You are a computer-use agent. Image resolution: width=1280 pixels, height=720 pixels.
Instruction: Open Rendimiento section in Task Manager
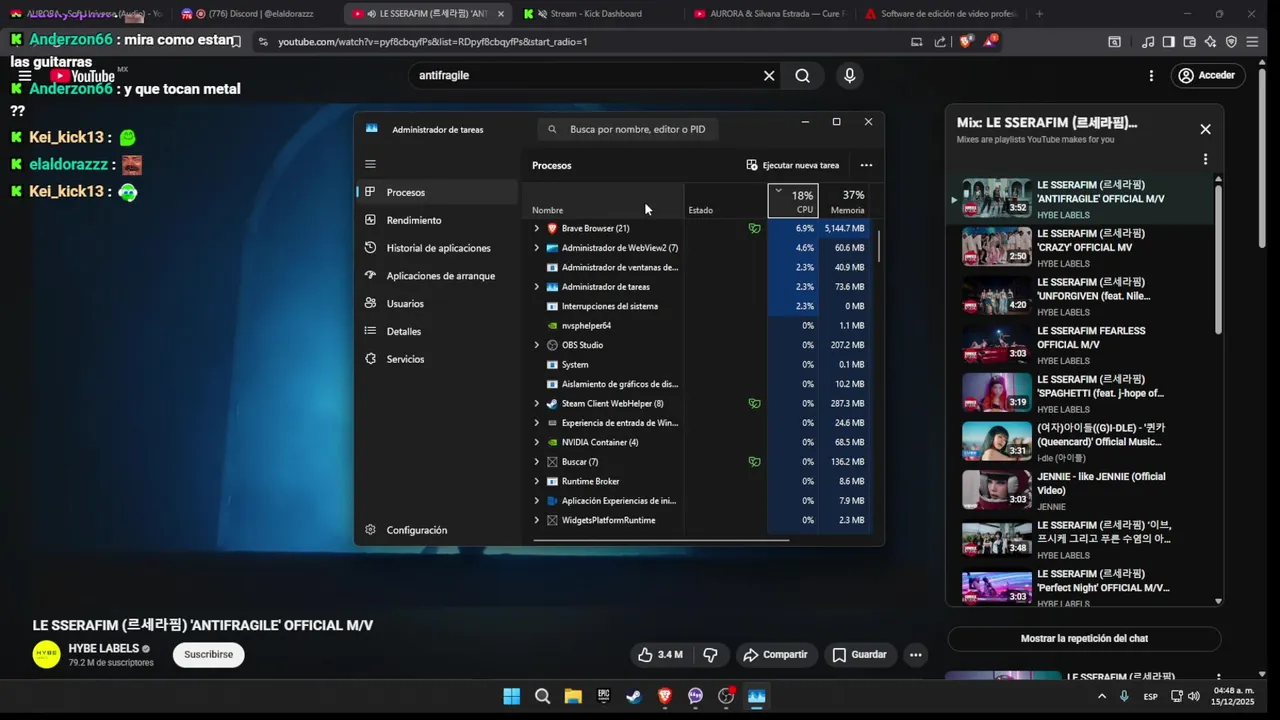[437, 220]
